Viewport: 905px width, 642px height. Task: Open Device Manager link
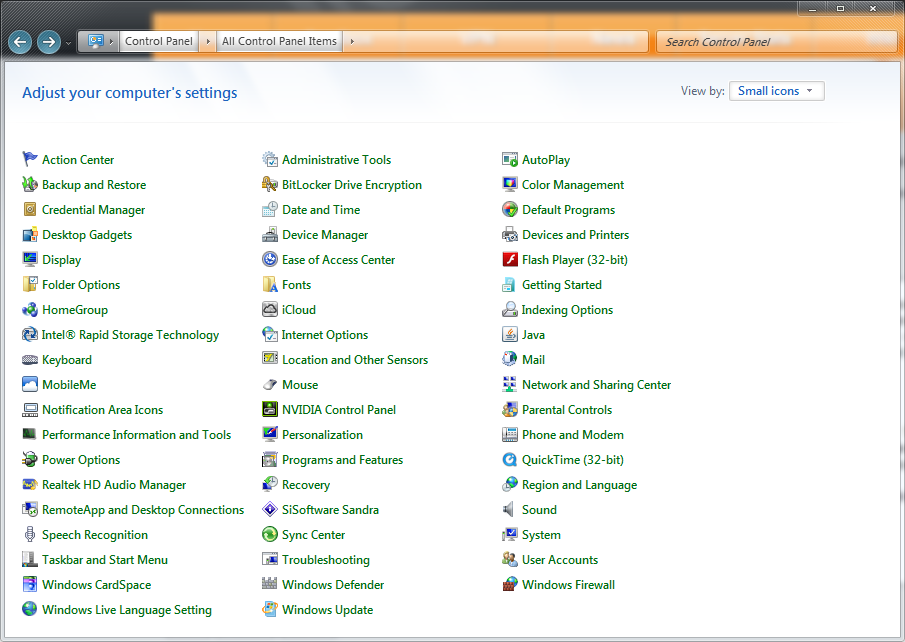325,234
